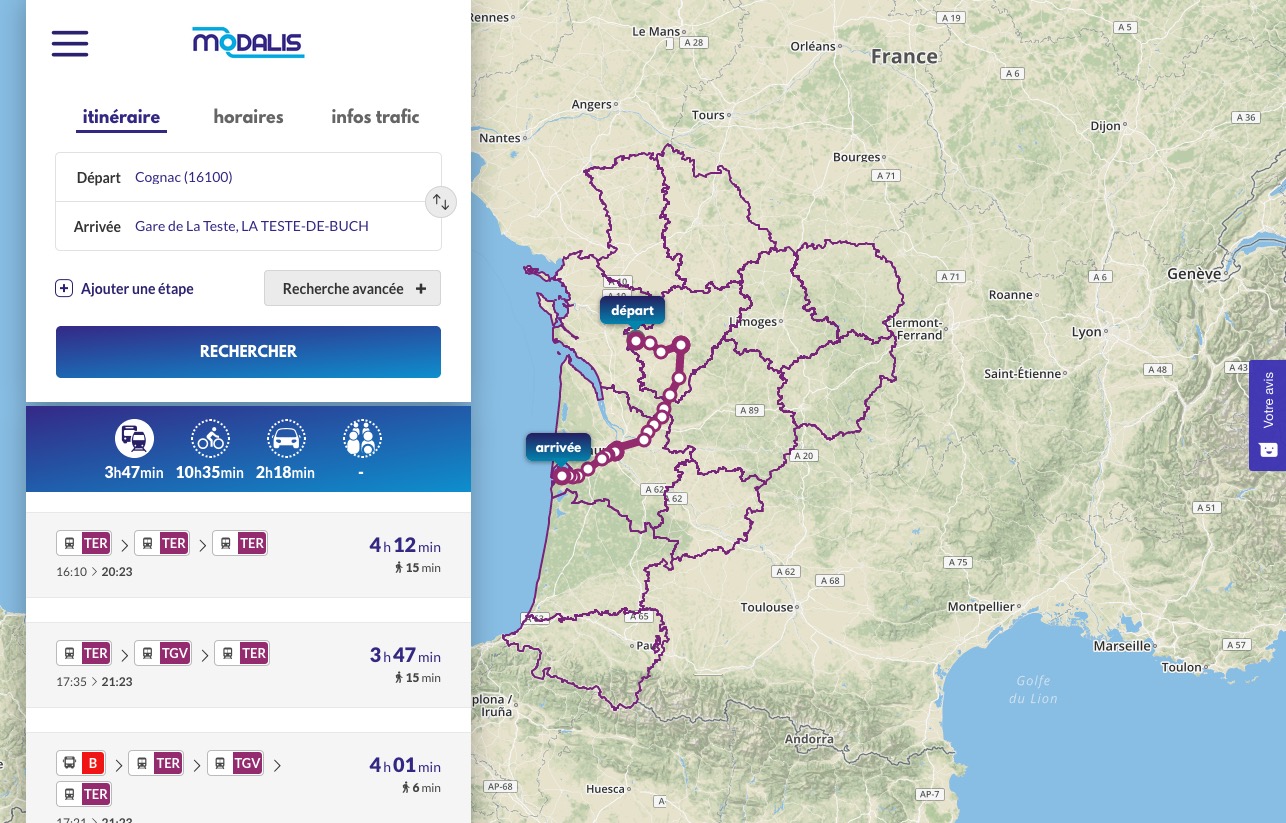Click the départ map marker
The height and width of the screenshot is (823, 1286).
pos(632,311)
